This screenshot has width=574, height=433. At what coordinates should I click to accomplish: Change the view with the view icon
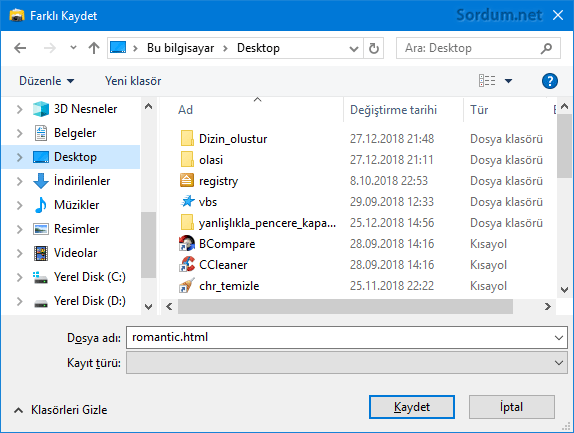pos(487,81)
